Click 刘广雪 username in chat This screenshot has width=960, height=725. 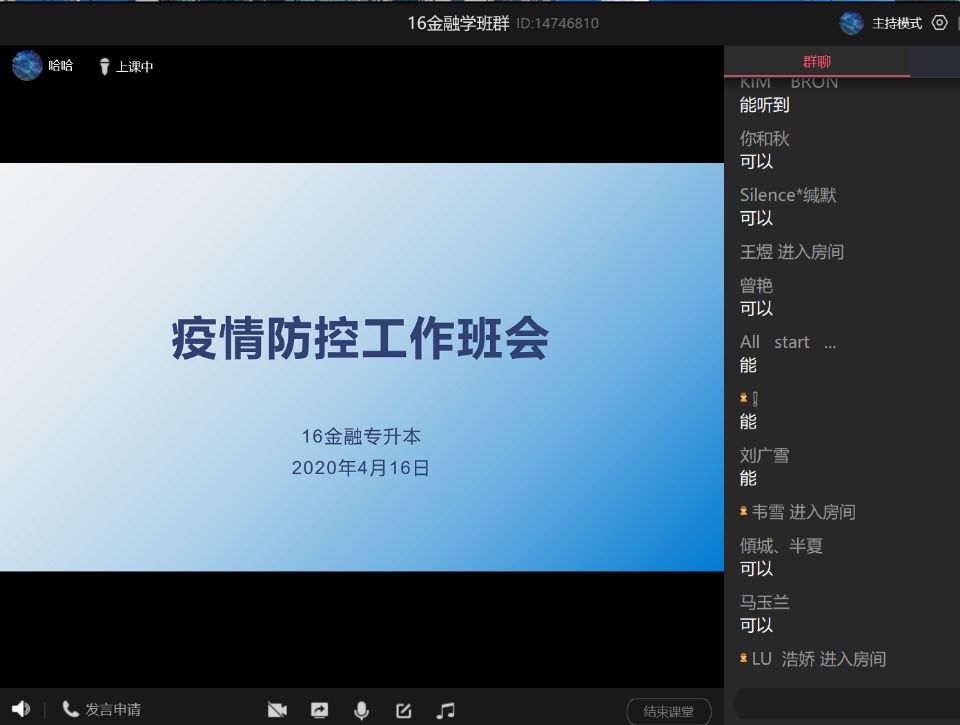click(x=764, y=456)
